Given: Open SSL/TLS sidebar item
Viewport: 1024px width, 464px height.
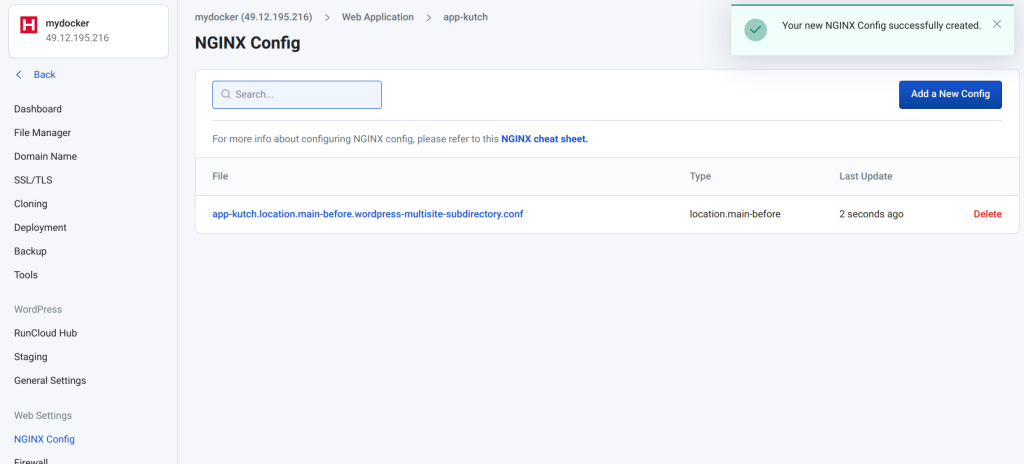Looking at the screenshot, I should coord(33,180).
